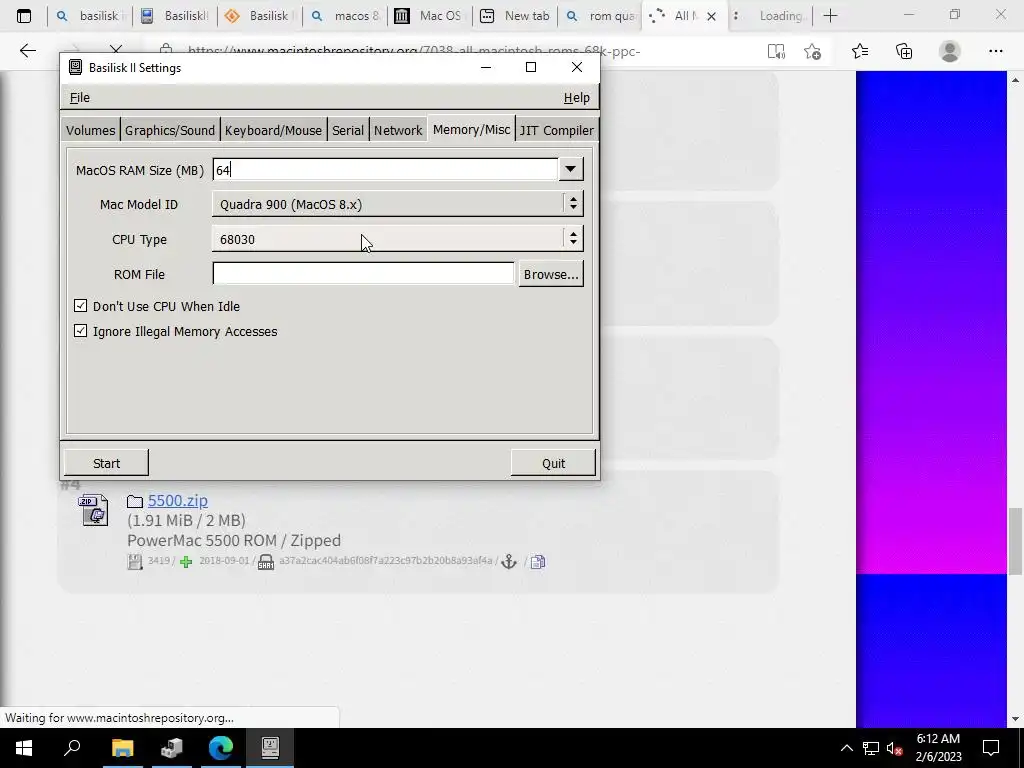Image resolution: width=1024 pixels, height=768 pixels.
Task: Click the ROM File text field
Action: click(x=363, y=274)
